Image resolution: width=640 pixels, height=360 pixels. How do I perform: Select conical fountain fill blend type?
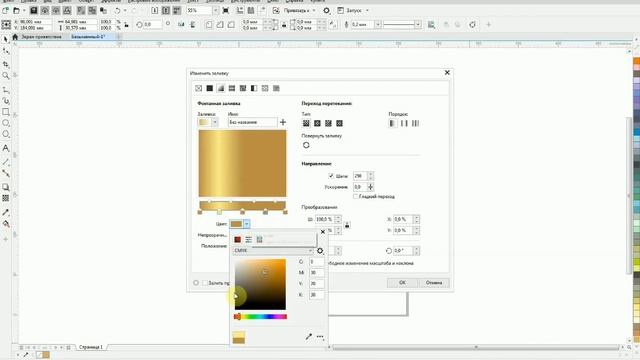pyautogui.click(x=328, y=123)
